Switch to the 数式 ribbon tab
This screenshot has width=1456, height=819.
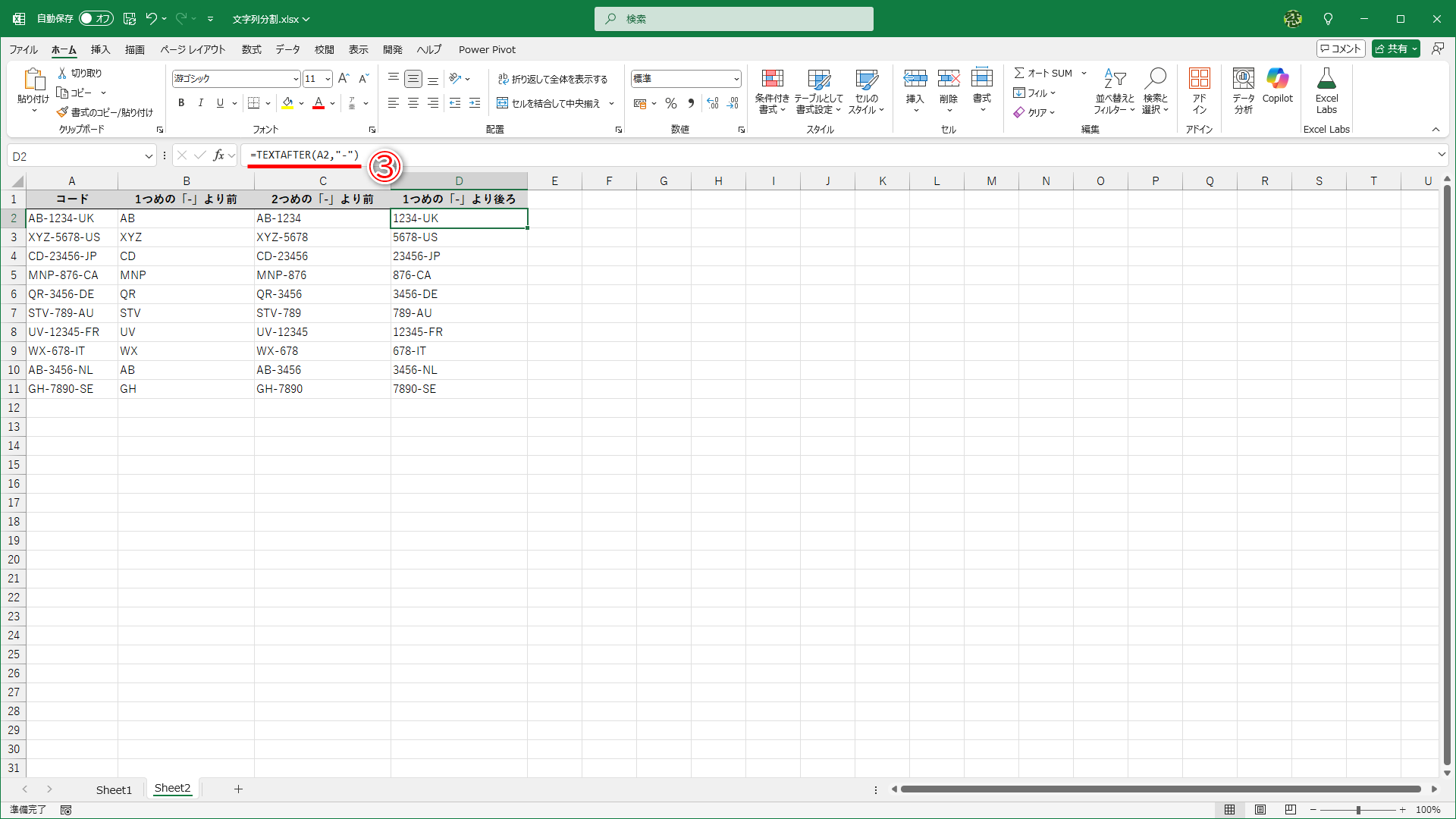[251, 49]
